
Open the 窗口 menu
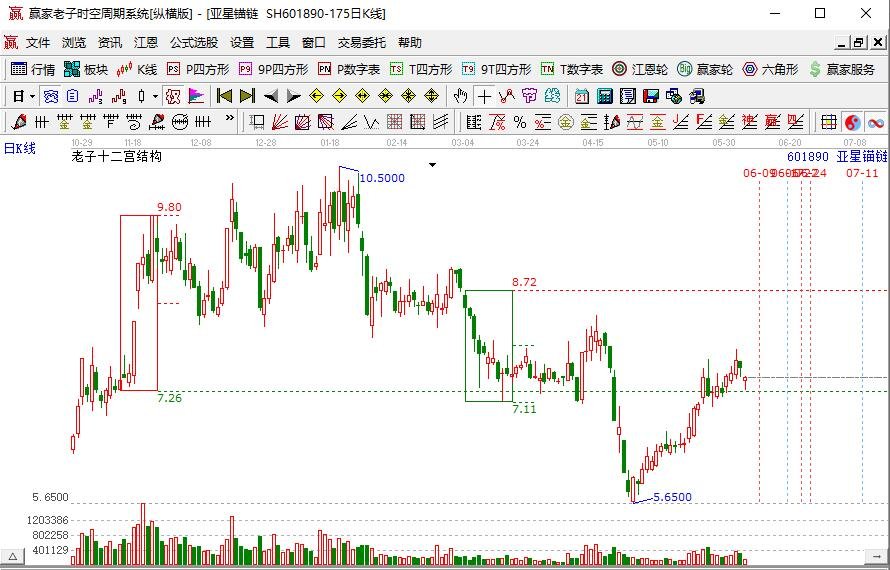[314, 43]
